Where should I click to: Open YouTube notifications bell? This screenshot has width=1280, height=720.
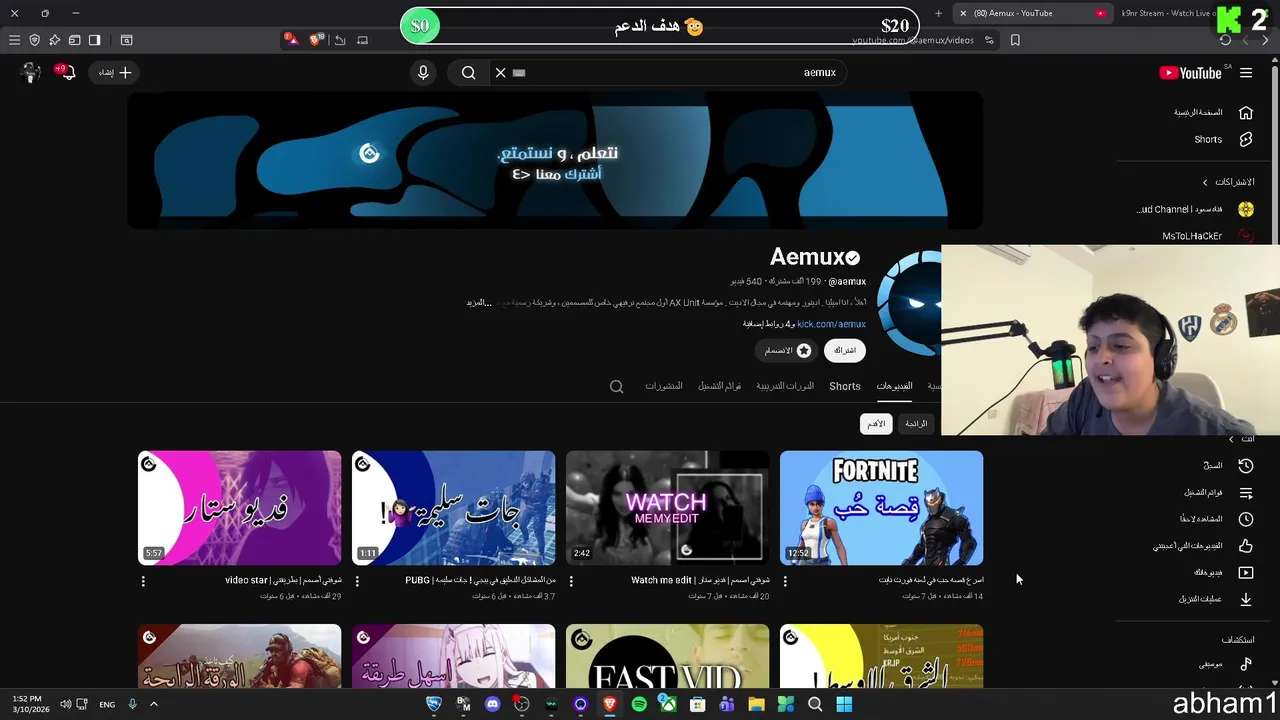67,72
